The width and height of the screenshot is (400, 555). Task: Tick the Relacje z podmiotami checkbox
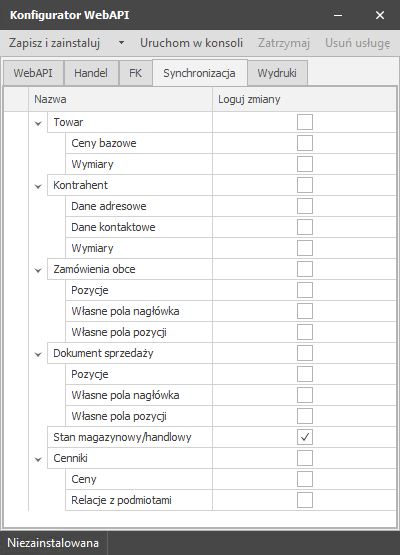pos(305,500)
